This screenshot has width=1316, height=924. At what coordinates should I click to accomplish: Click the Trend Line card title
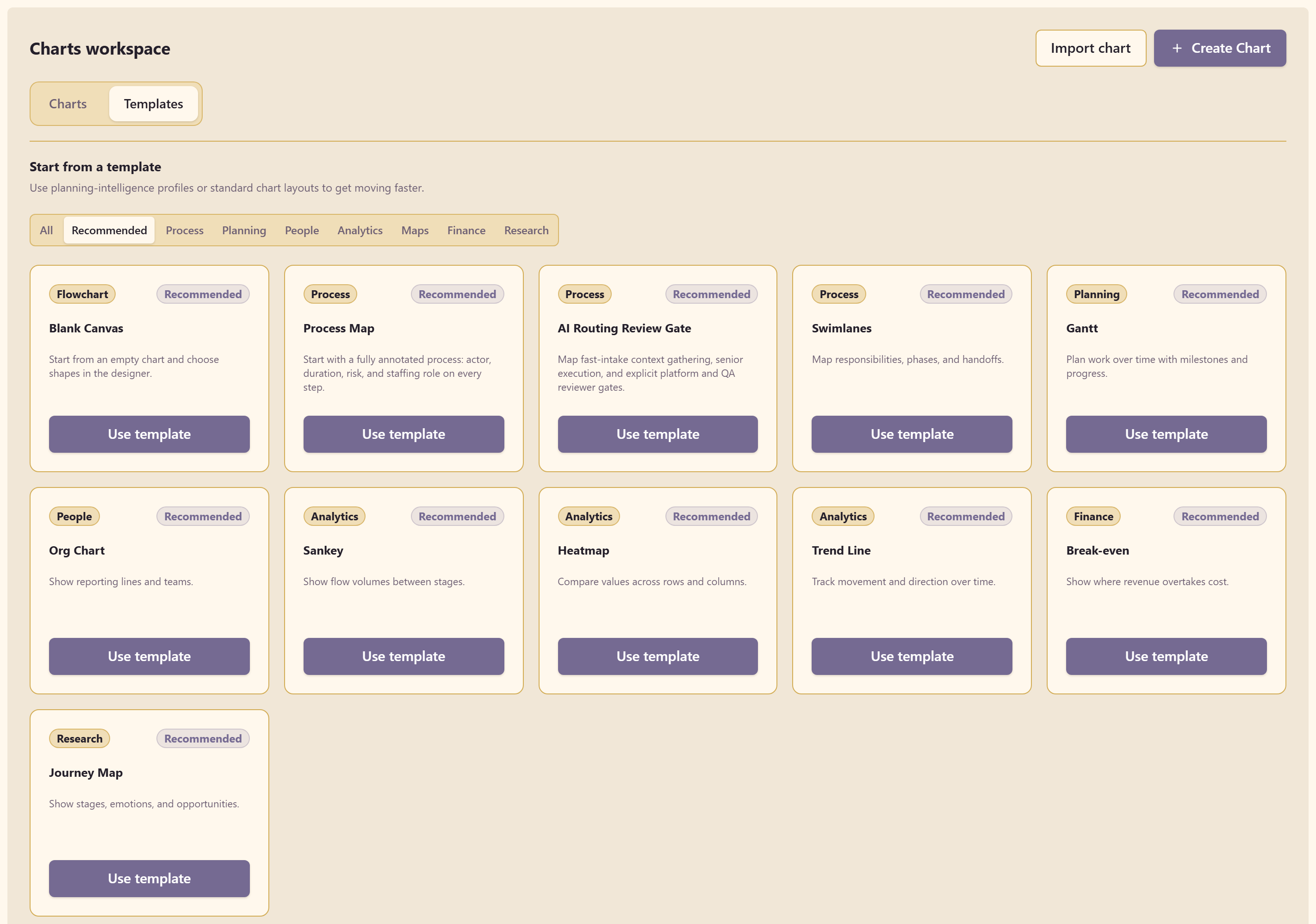[841, 550]
